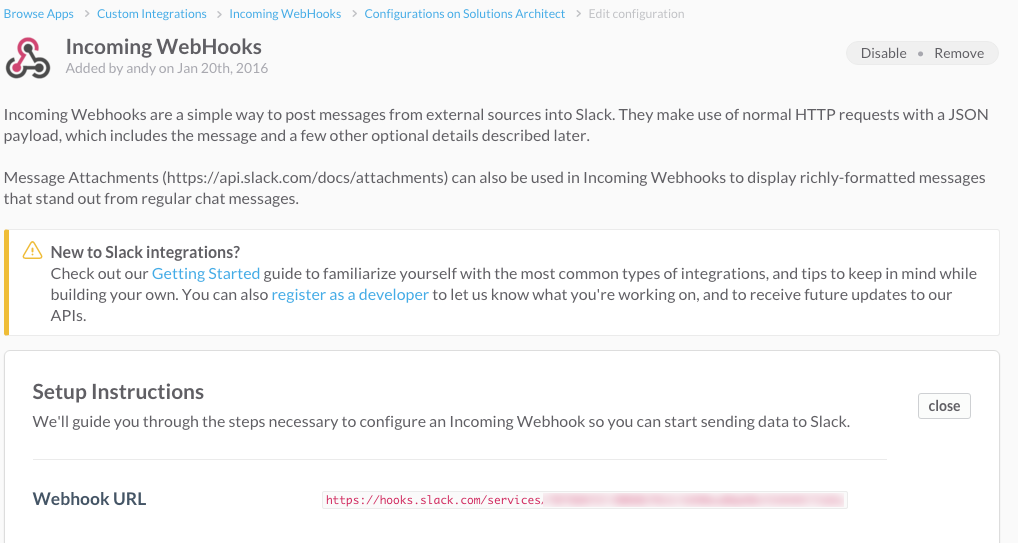Click the yellow warning triangle icon
Image resolution: width=1018 pixels, height=543 pixels.
point(32,251)
